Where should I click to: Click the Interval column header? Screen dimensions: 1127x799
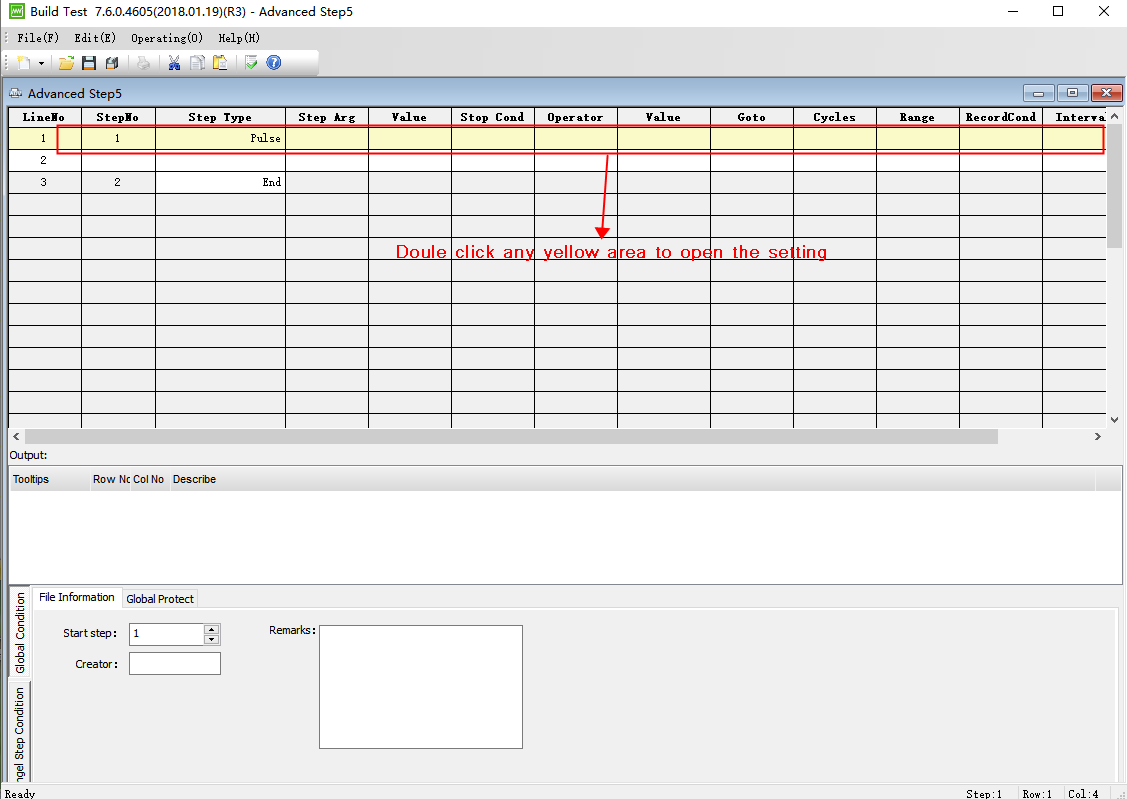1075,117
